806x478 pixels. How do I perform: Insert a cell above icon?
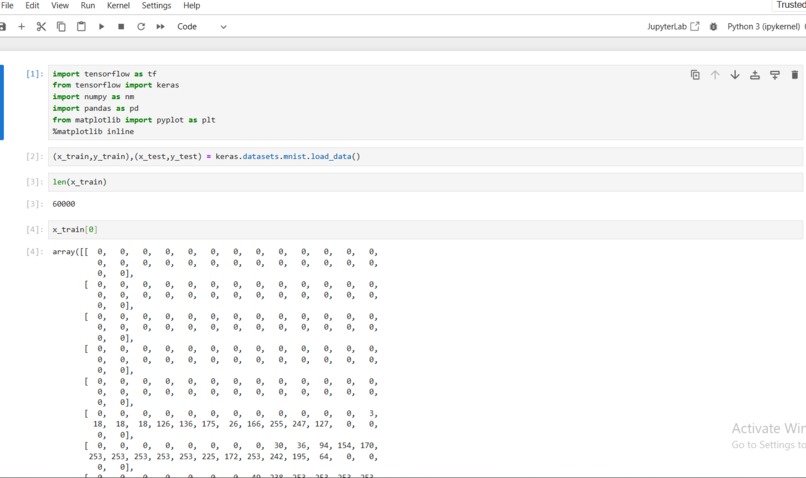point(755,75)
